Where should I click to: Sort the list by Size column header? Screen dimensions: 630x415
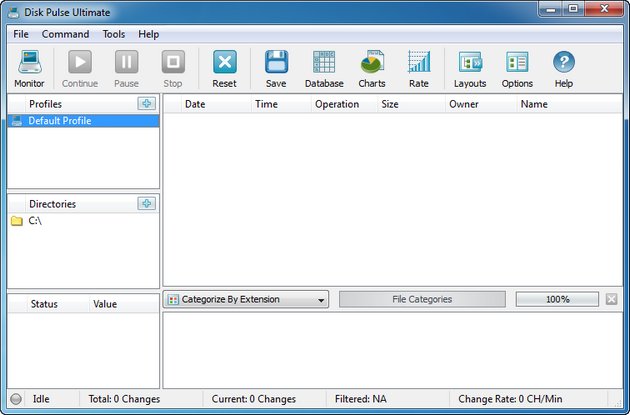point(390,104)
